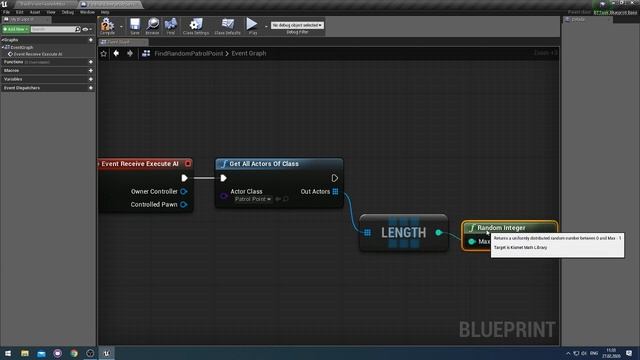Open the Asset menu
Screen dimensions: 640x360
click(x=35, y=12)
